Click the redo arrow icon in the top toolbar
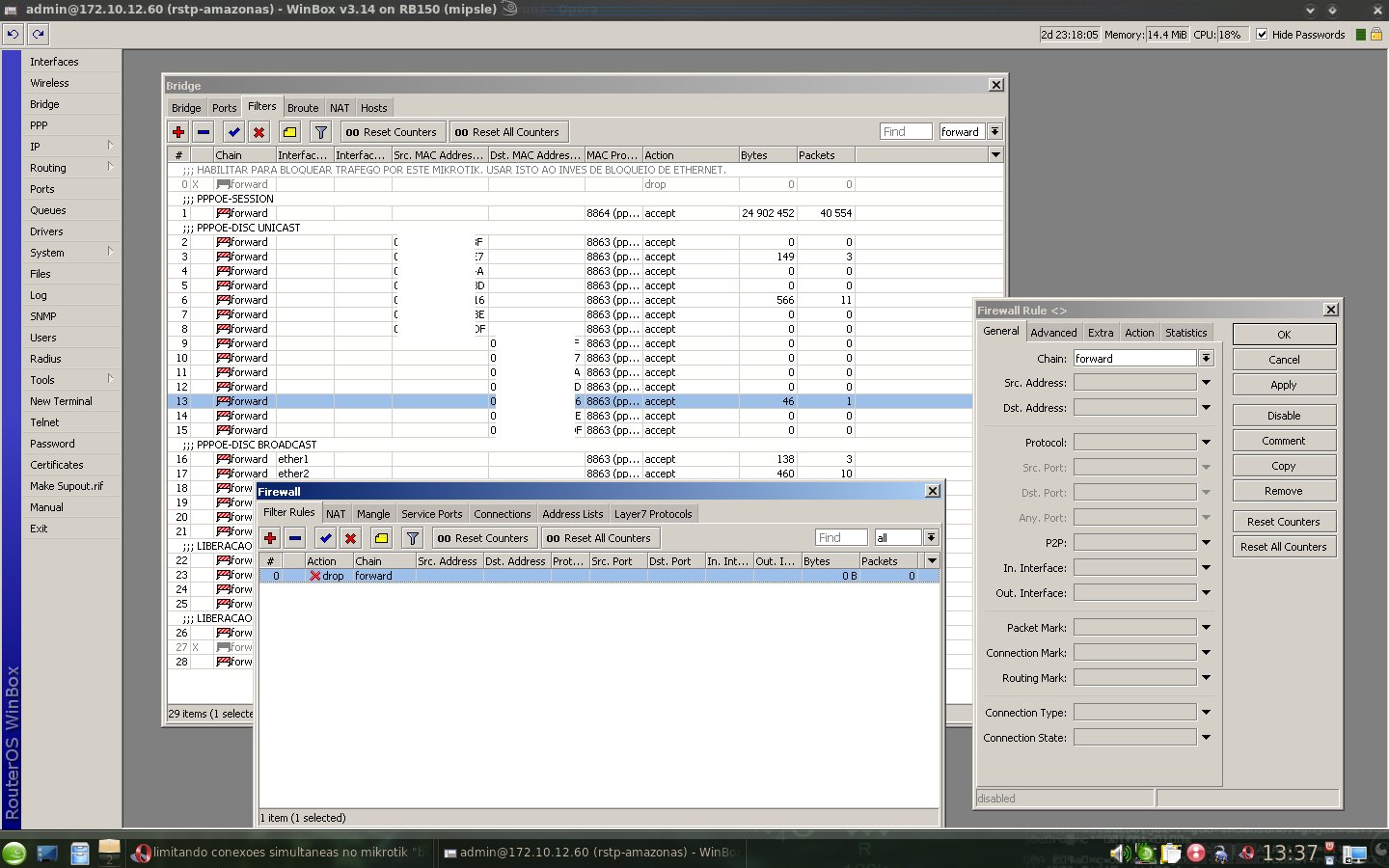 [x=38, y=34]
